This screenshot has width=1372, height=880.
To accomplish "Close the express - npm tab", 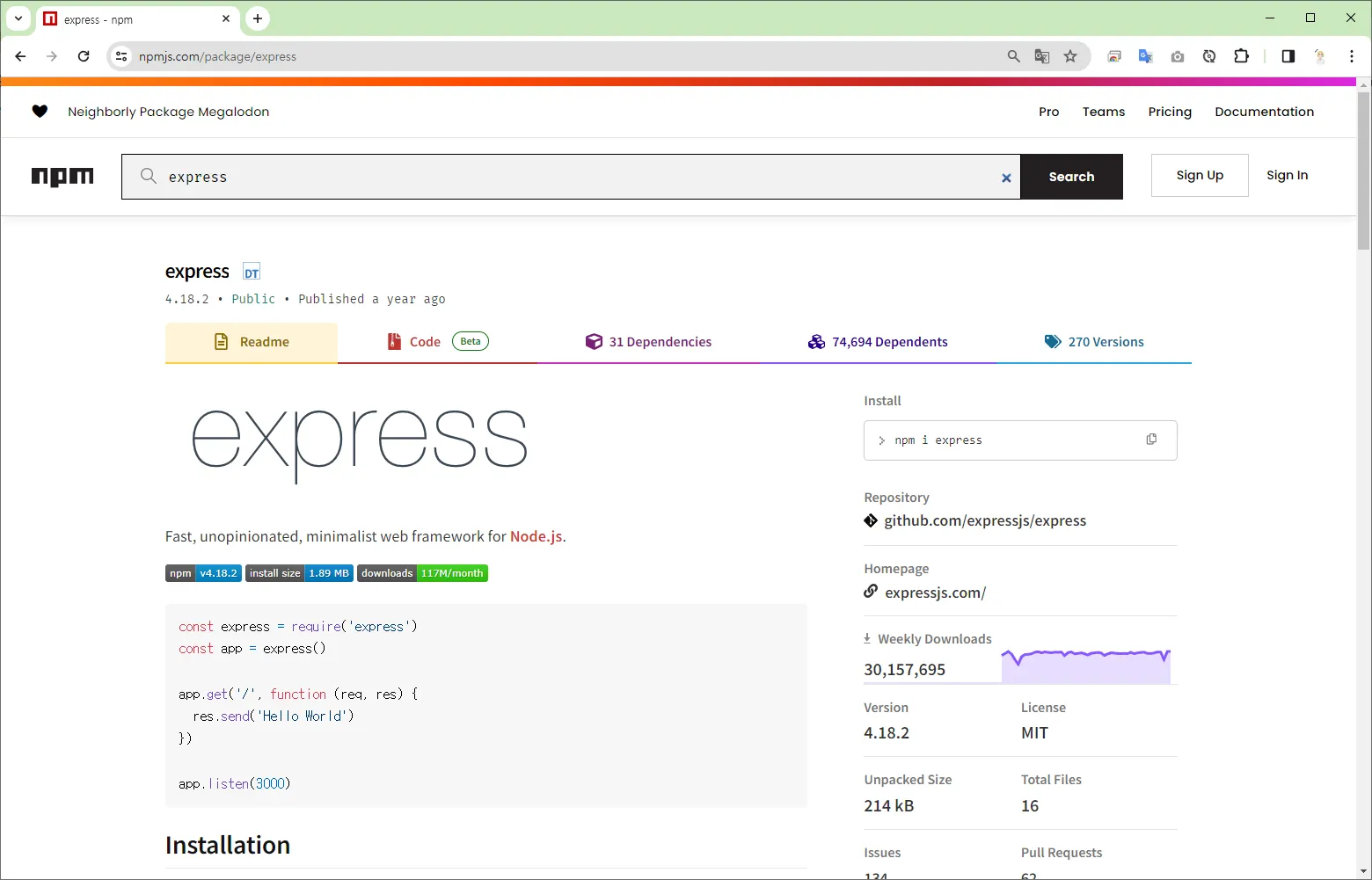I will pos(226,18).
